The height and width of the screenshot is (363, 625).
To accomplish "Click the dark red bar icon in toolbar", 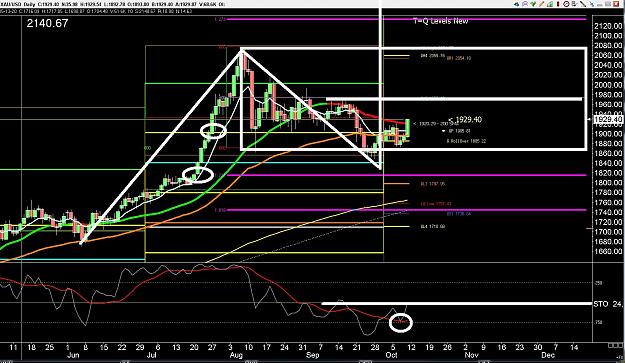I will [x=558, y=4].
